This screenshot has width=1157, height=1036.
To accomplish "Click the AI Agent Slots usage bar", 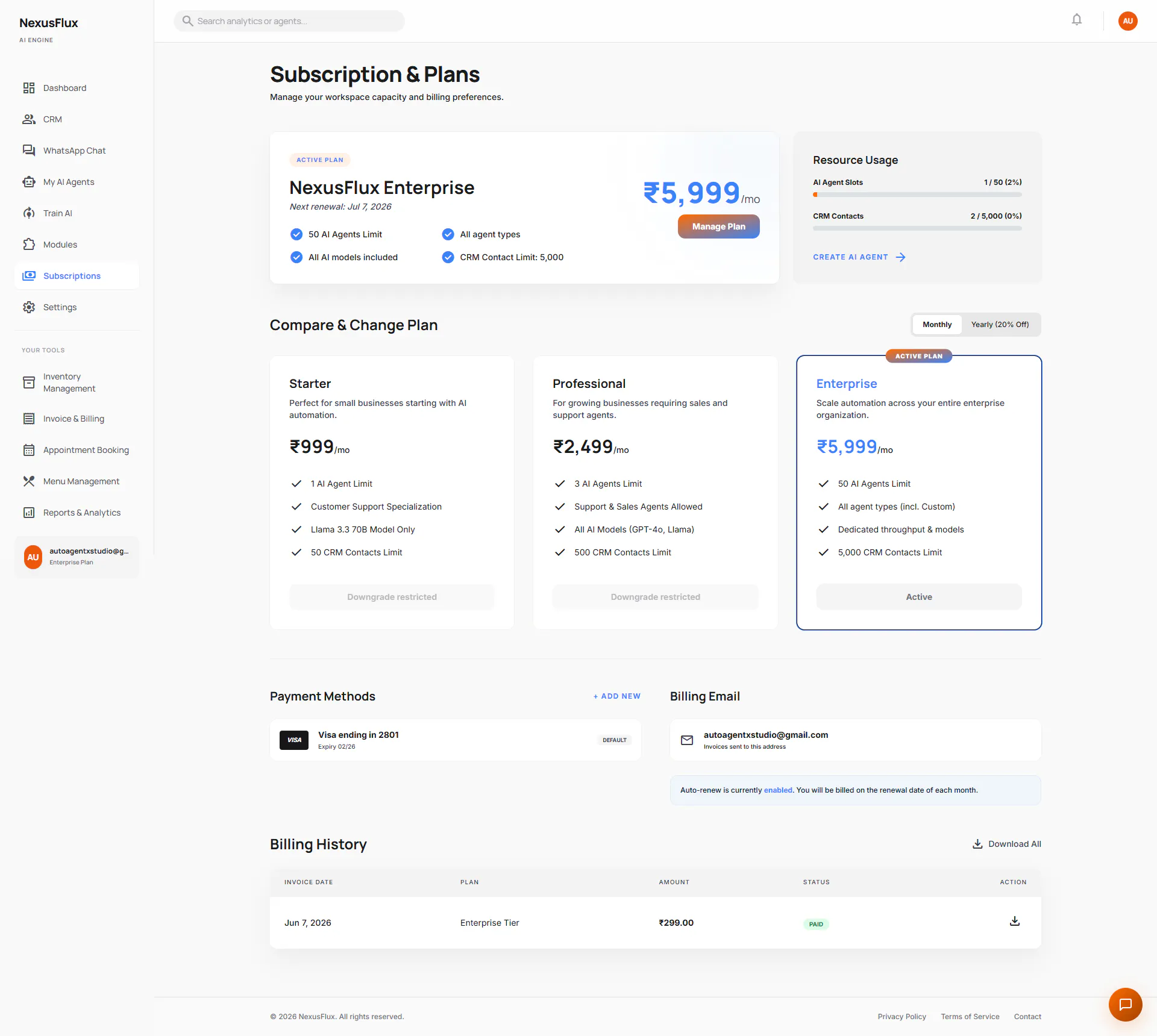I will click(x=917, y=195).
